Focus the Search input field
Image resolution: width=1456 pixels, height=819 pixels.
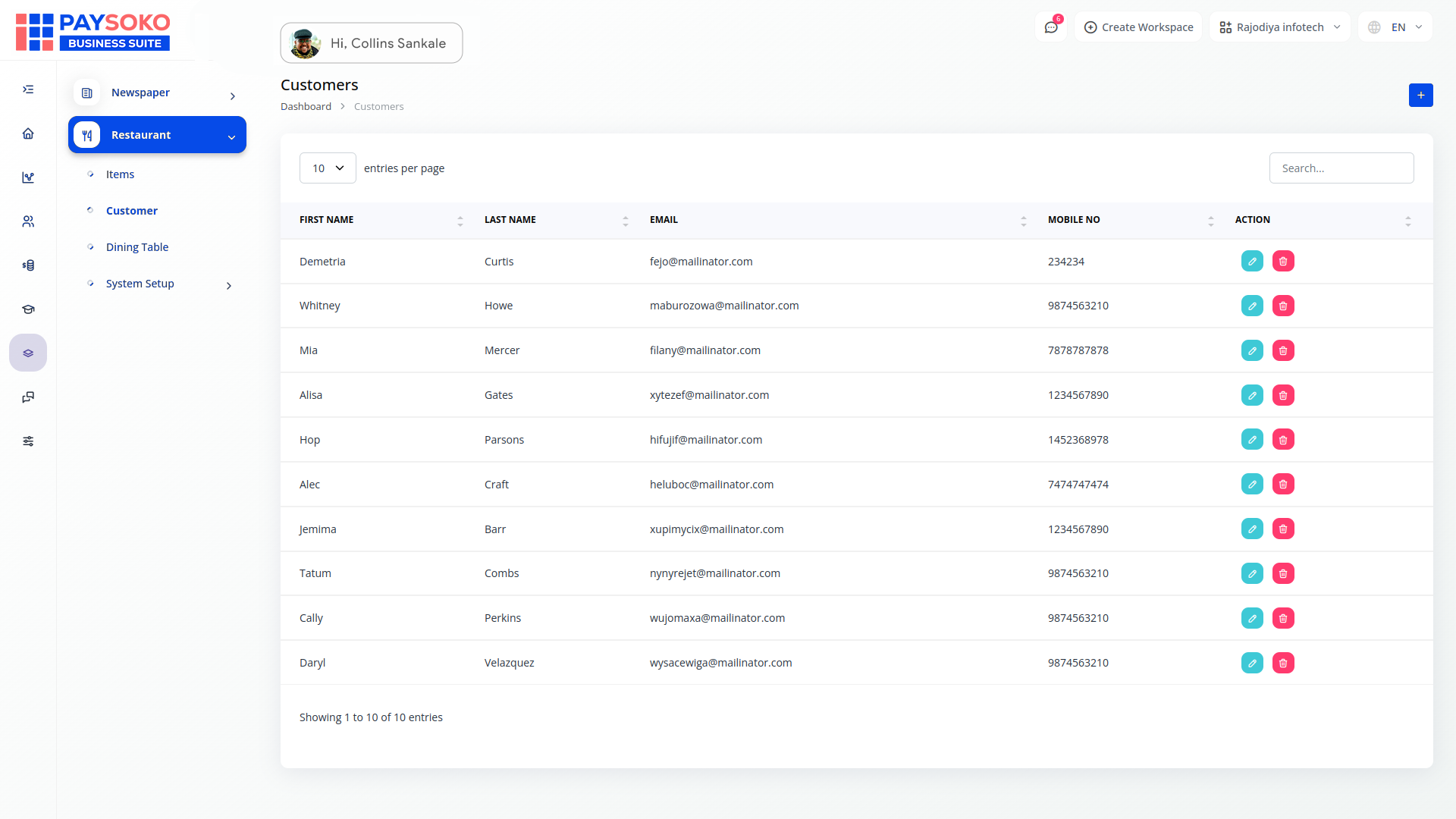[x=1341, y=168]
